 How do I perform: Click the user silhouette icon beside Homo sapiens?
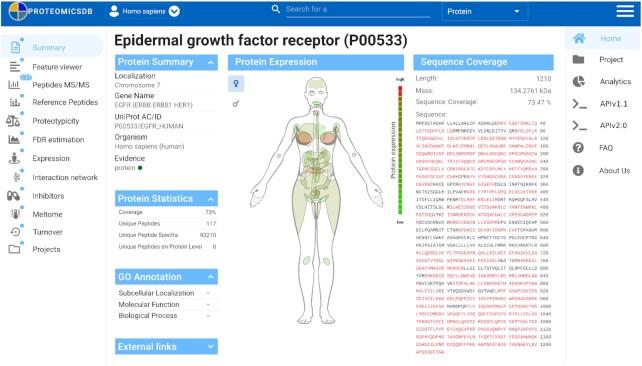(114, 11)
